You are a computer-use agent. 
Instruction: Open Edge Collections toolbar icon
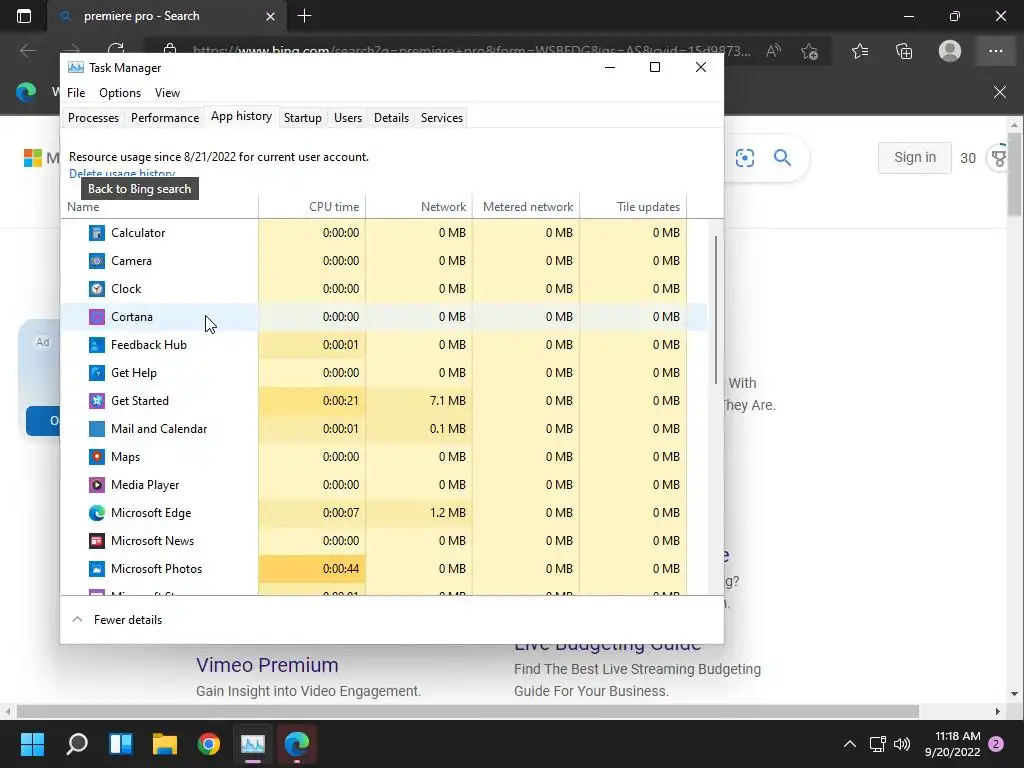pos(904,51)
